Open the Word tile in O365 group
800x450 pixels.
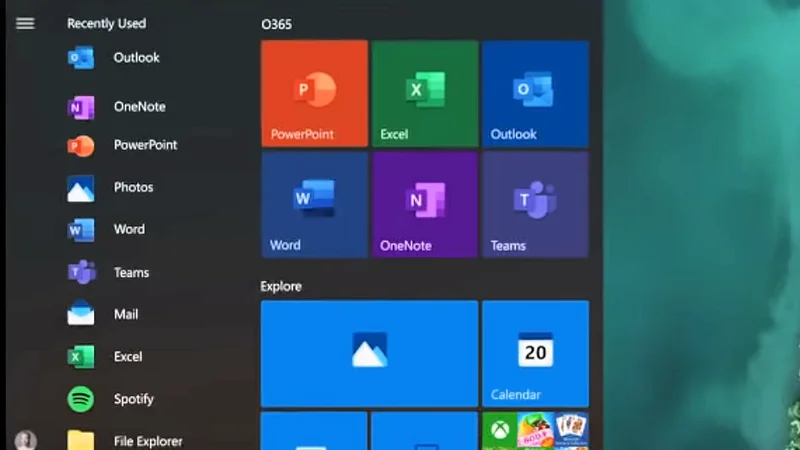(x=314, y=205)
